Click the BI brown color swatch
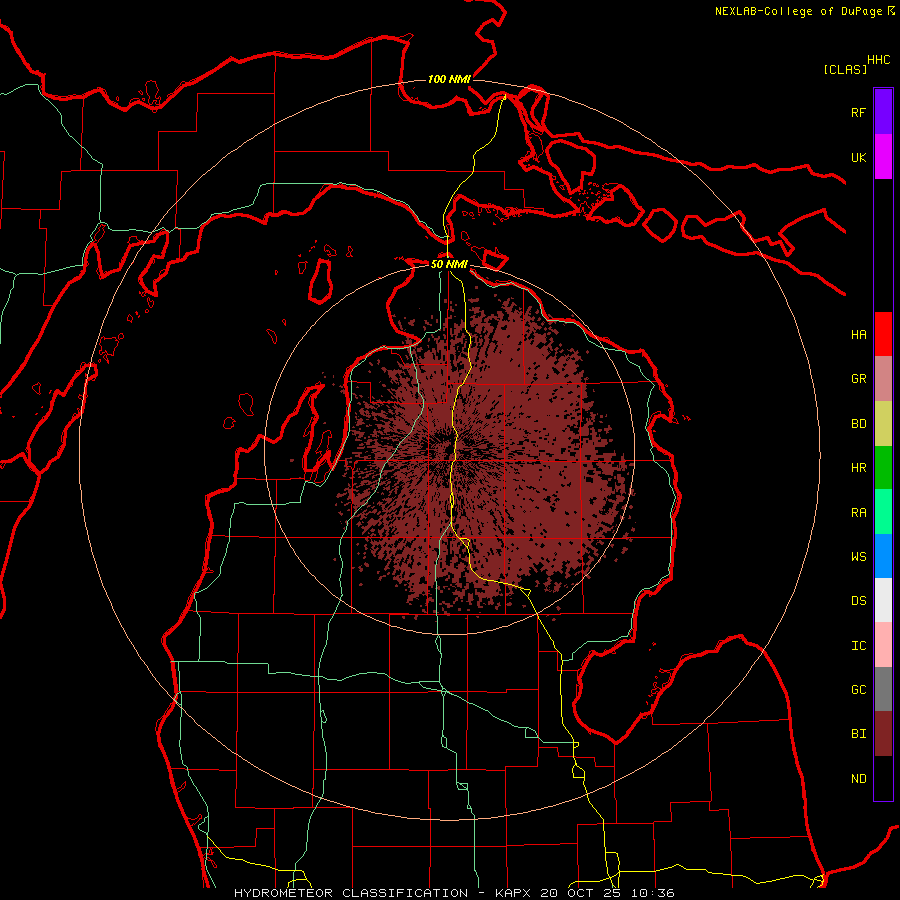900x900 pixels. pyautogui.click(x=883, y=734)
